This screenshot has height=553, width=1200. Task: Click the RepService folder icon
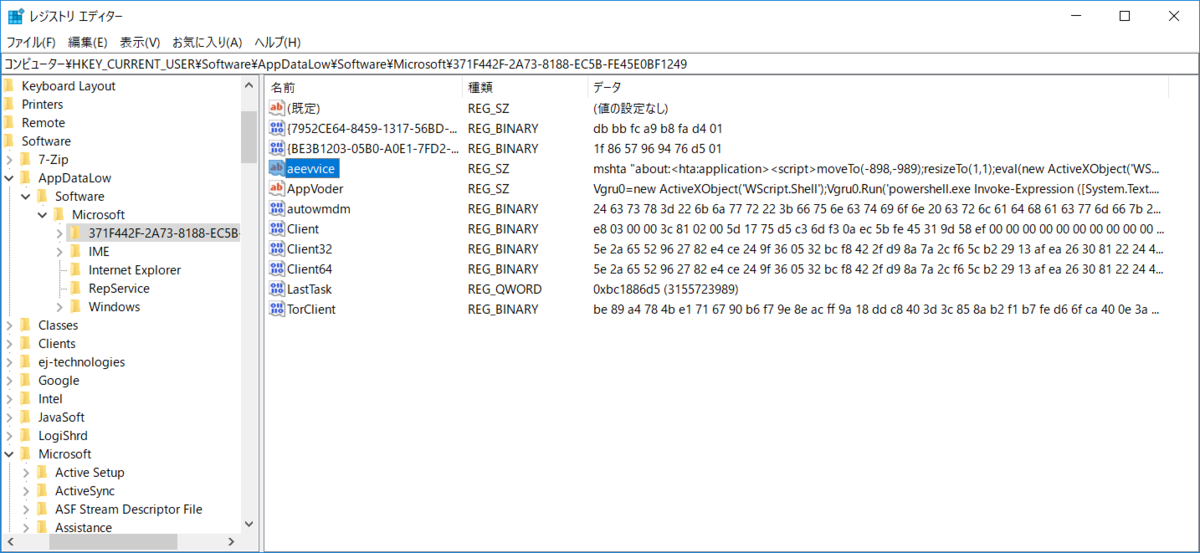[76, 288]
